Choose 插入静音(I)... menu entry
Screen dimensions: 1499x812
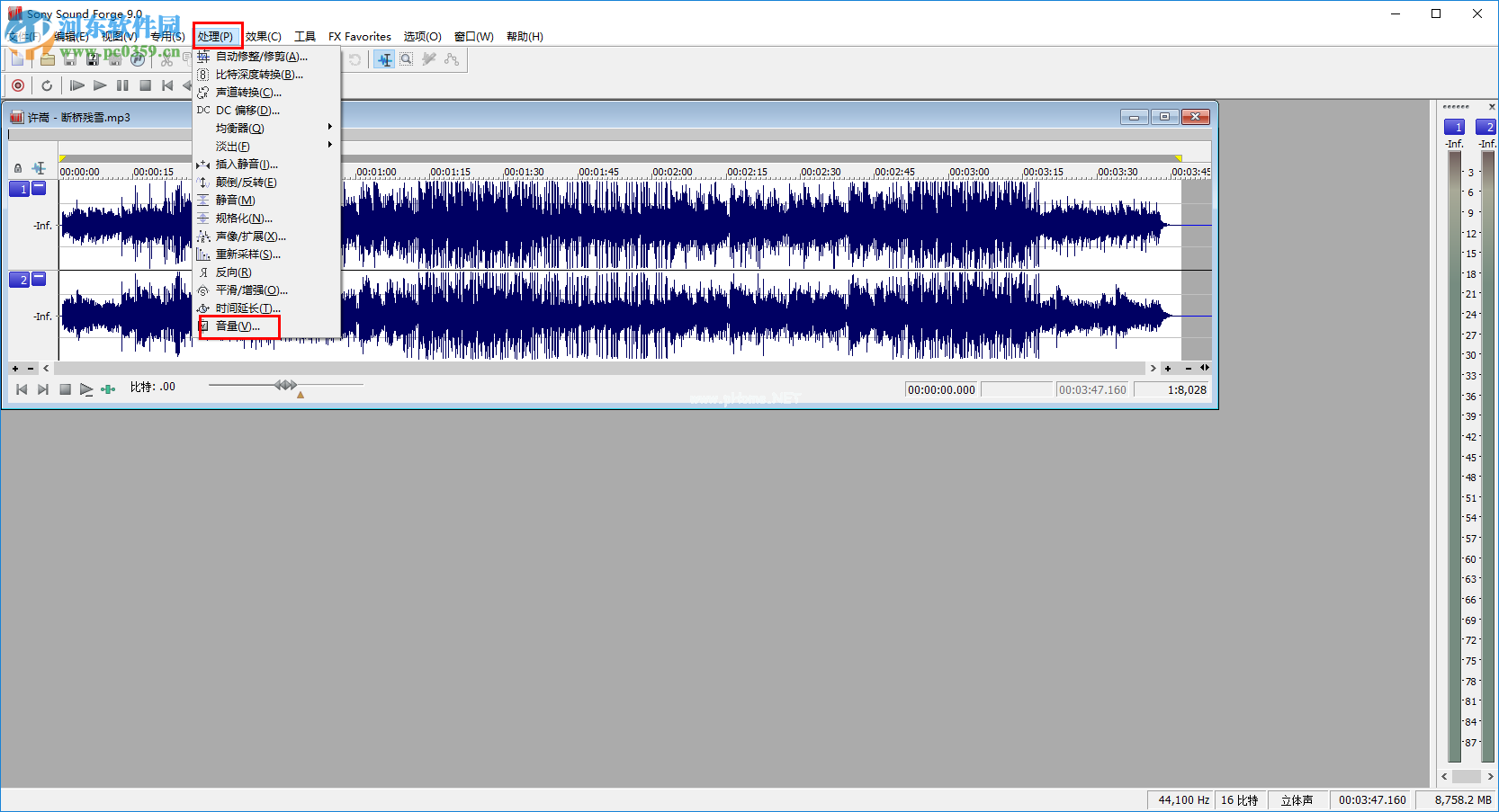pyautogui.click(x=266, y=165)
